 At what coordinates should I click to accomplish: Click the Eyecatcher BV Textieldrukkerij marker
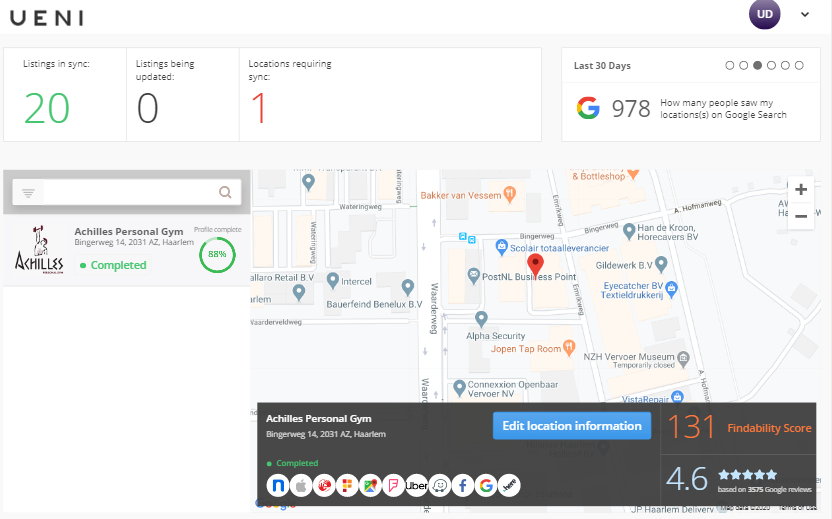tap(671, 289)
